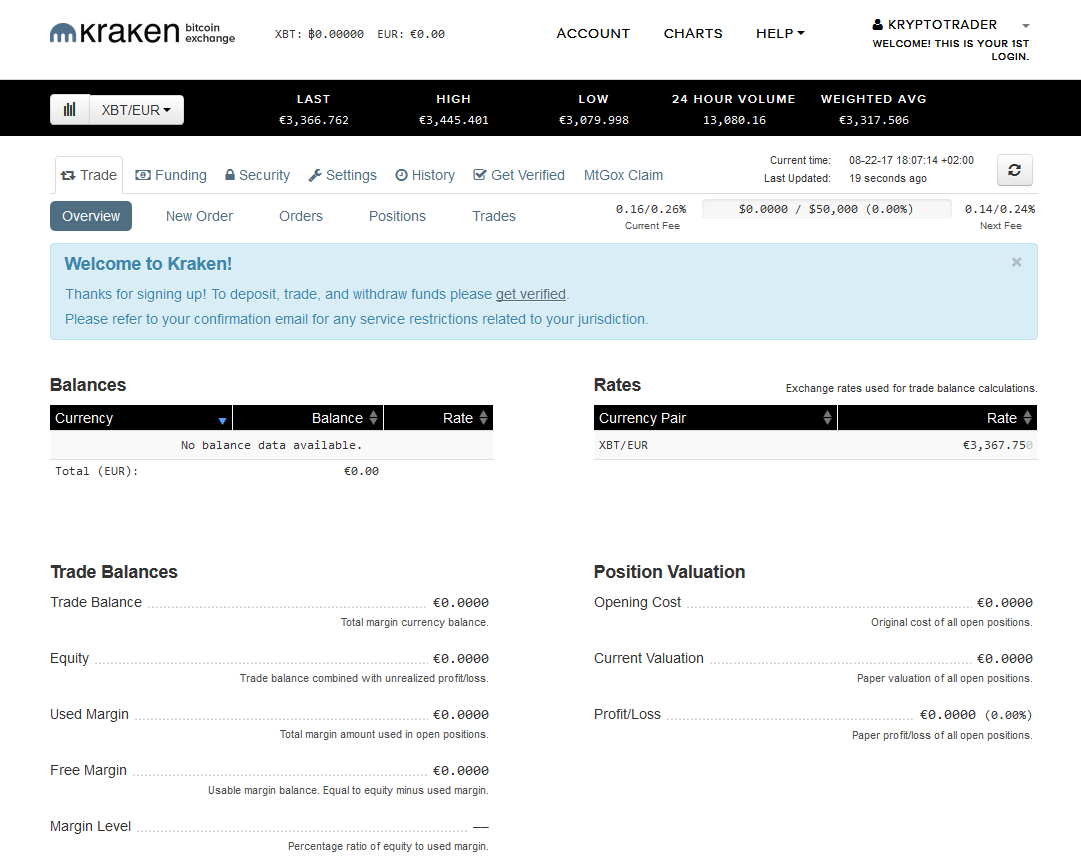Click the Margin Level label

90,826
